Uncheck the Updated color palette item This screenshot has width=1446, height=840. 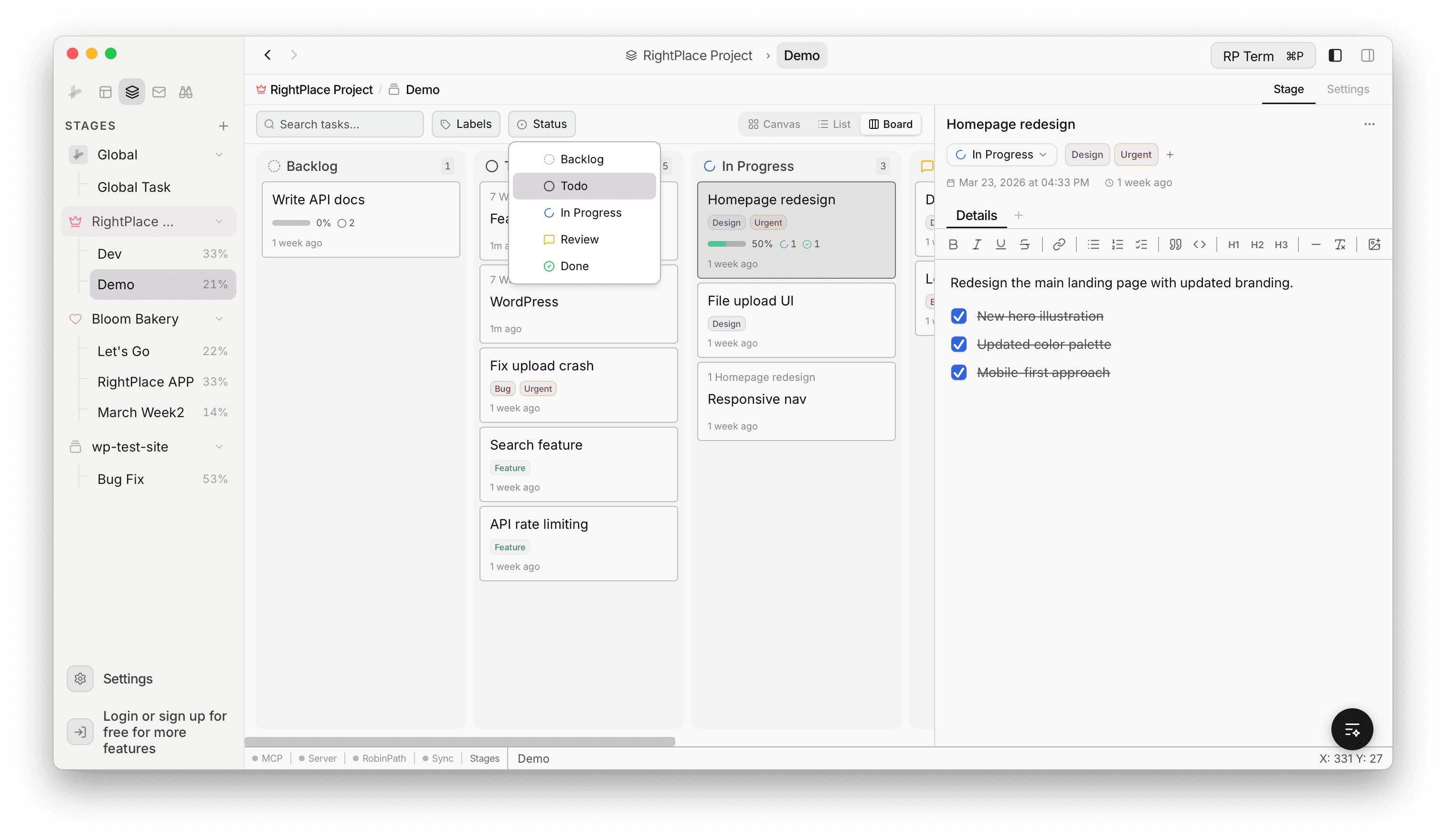[x=959, y=344]
